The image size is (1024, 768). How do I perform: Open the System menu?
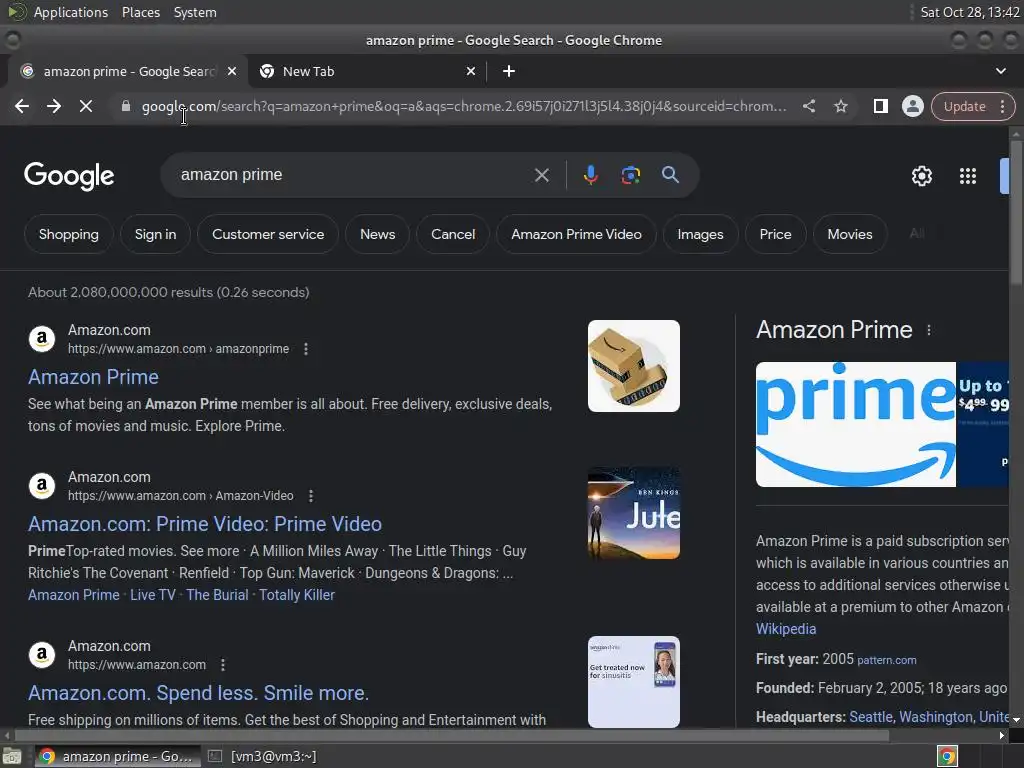(195, 12)
